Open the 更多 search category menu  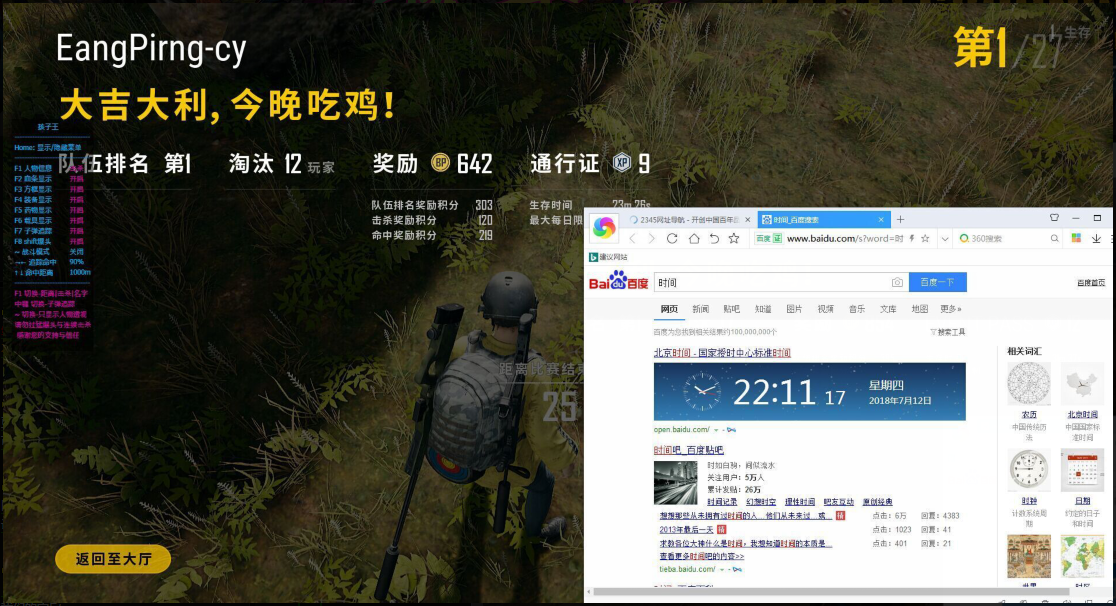(951, 309)
